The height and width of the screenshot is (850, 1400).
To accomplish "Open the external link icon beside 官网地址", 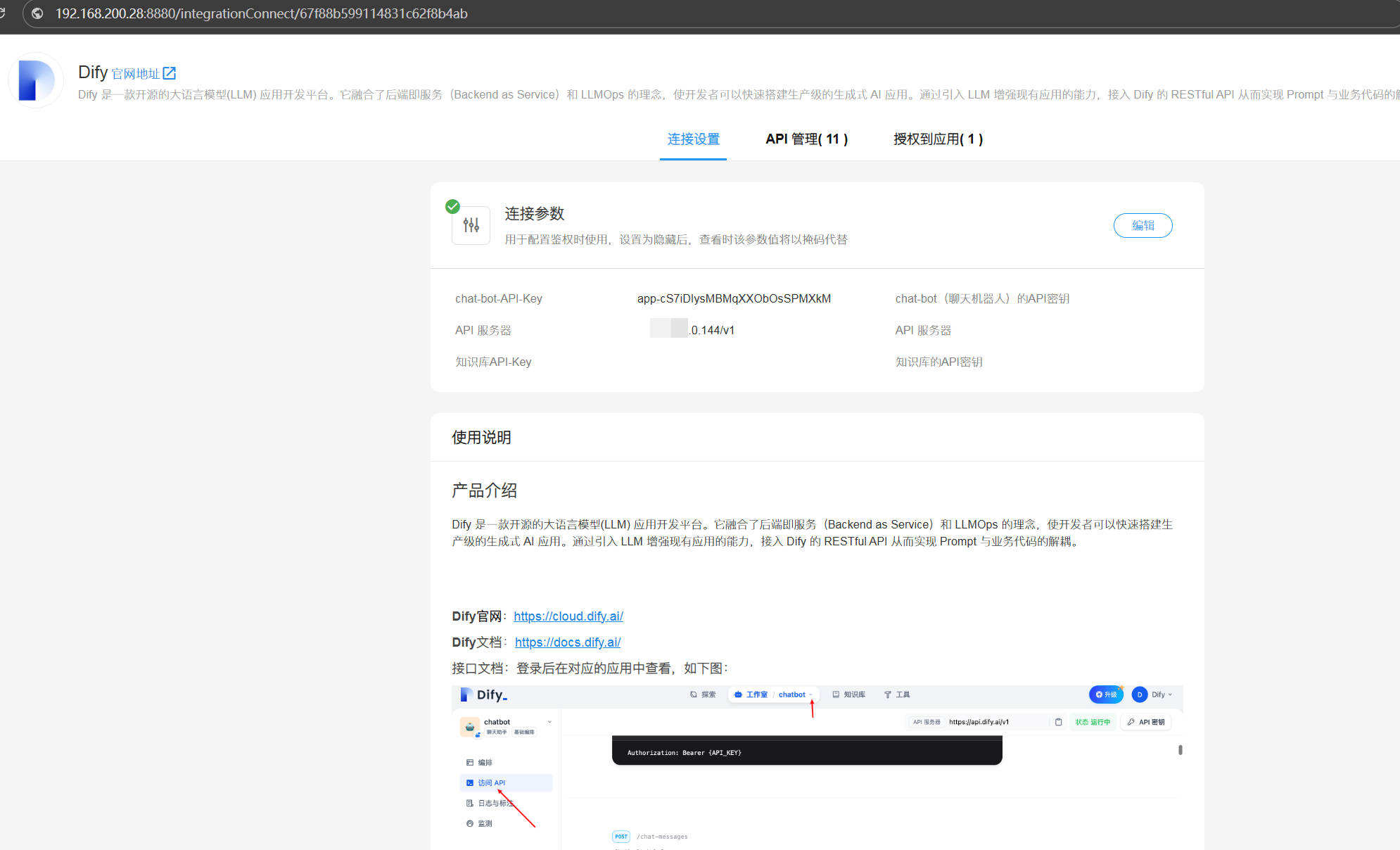I will pyautogui.click(x=170, y=73).
